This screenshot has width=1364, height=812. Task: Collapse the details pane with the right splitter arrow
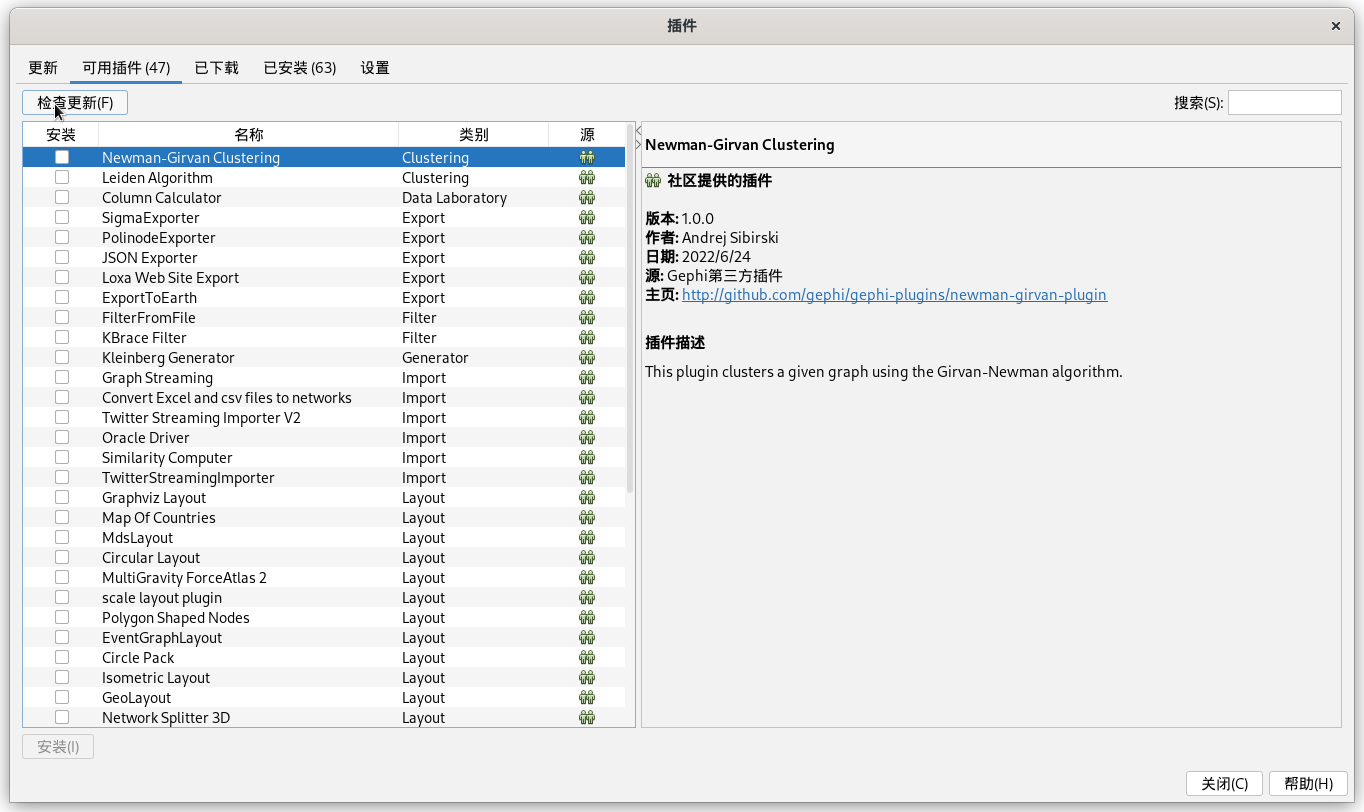click(638, 145)
